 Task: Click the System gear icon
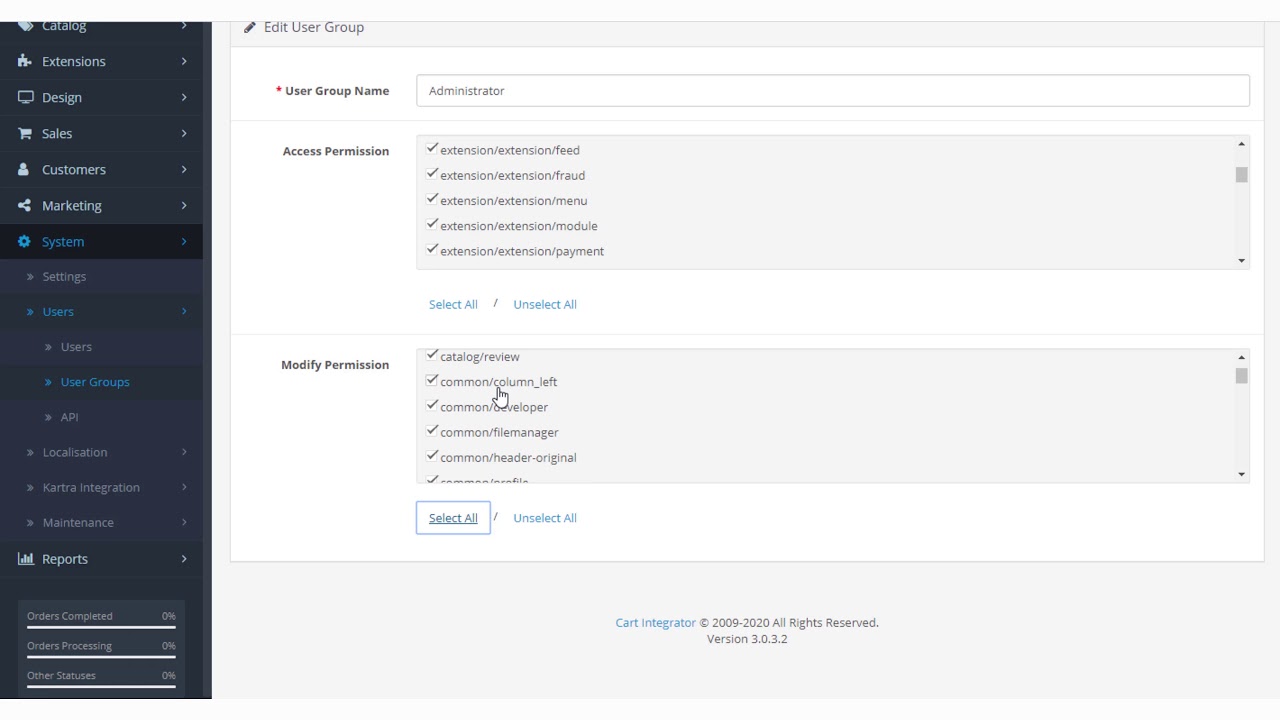point(25,241)
